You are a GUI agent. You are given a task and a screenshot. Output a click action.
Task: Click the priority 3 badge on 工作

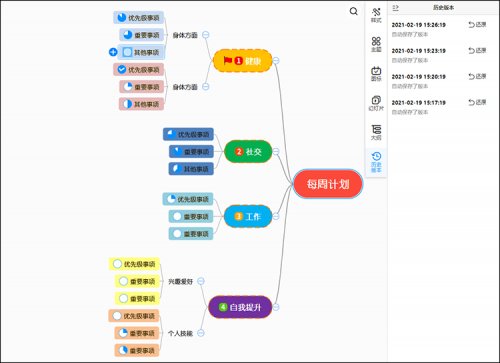click(x=238, y=216)
